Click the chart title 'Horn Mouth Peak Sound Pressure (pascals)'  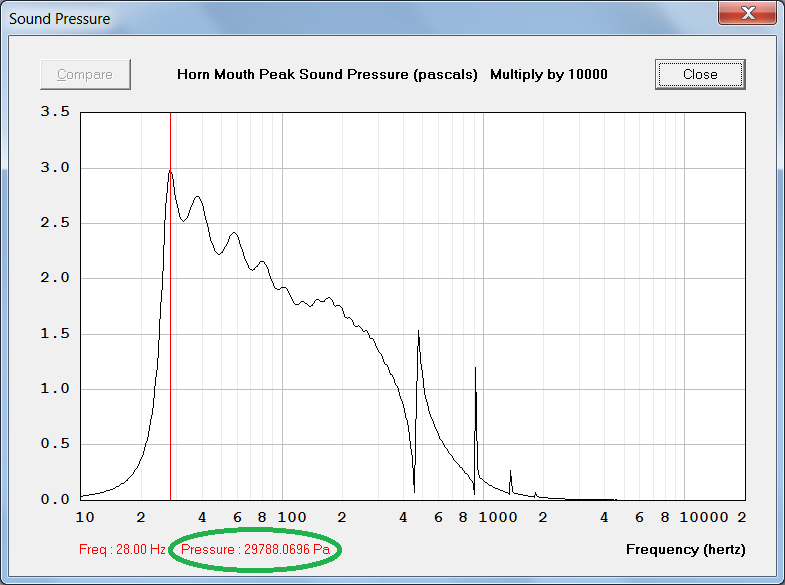click(x=327, y=75)
